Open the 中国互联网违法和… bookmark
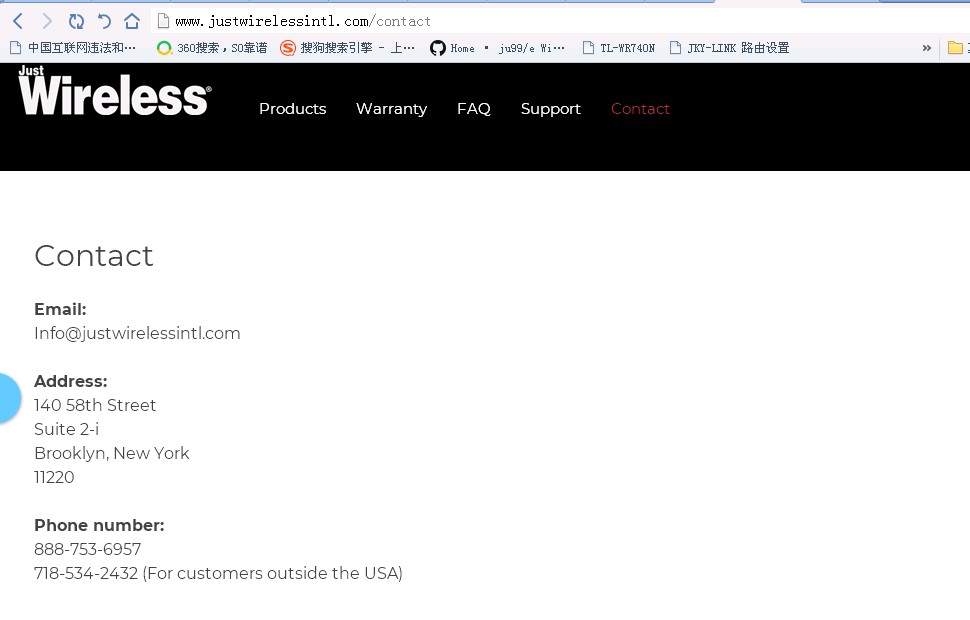Viewport: 970px width, 620px height. click(73, 48)
